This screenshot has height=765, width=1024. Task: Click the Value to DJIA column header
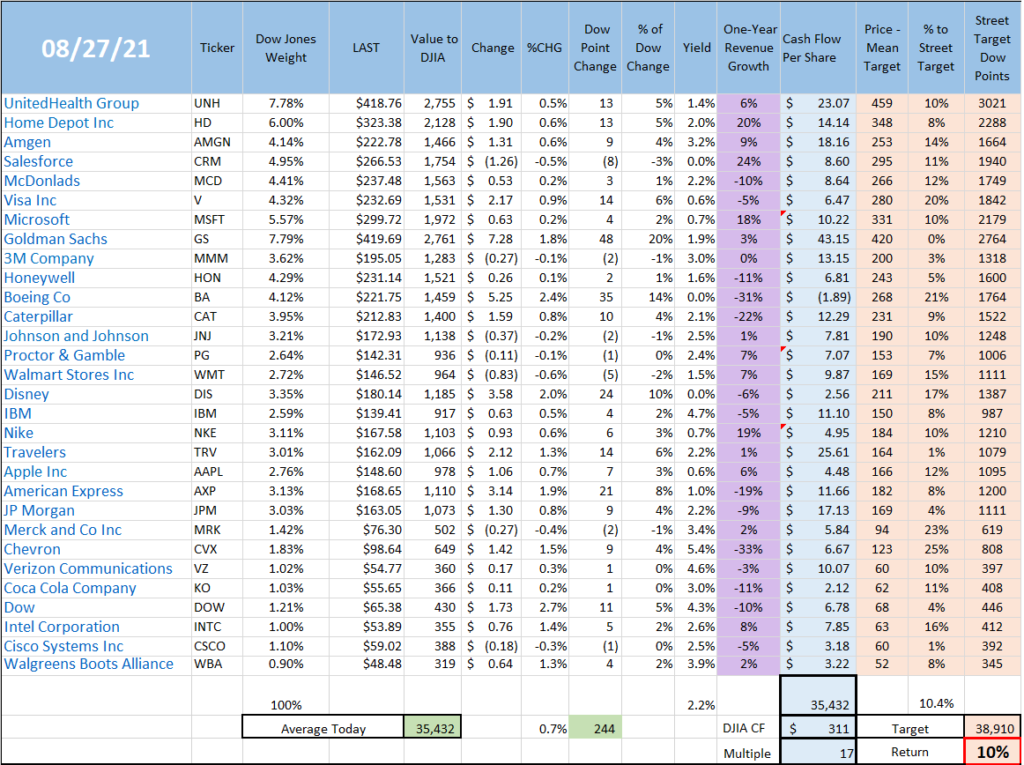click(433, 48)
